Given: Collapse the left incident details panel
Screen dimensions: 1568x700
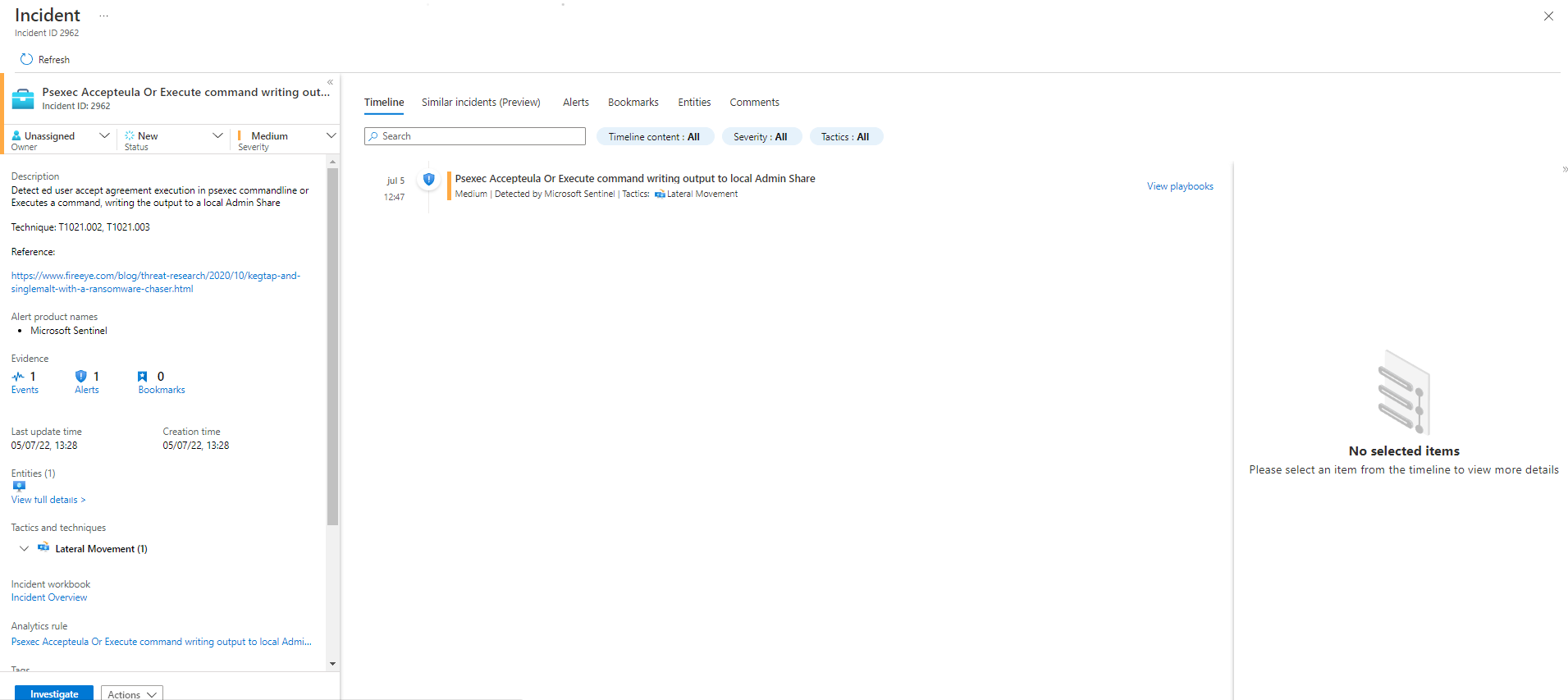Looking at the screenshot, I should click(330, 82).
